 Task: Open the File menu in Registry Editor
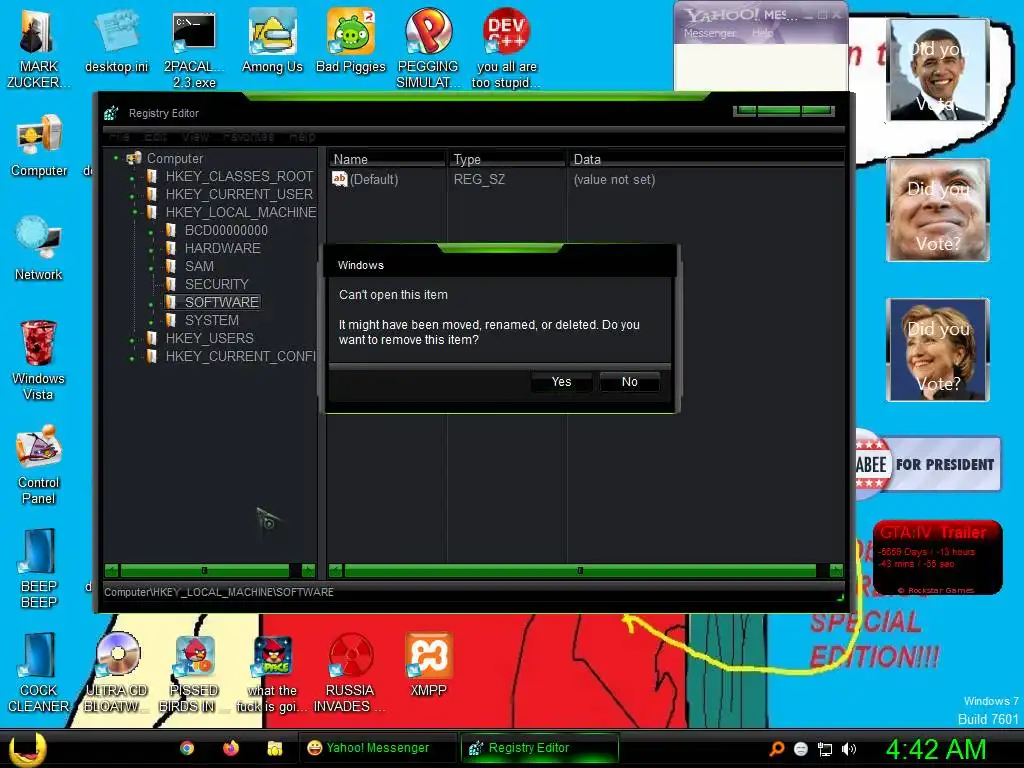click(119, 136)
